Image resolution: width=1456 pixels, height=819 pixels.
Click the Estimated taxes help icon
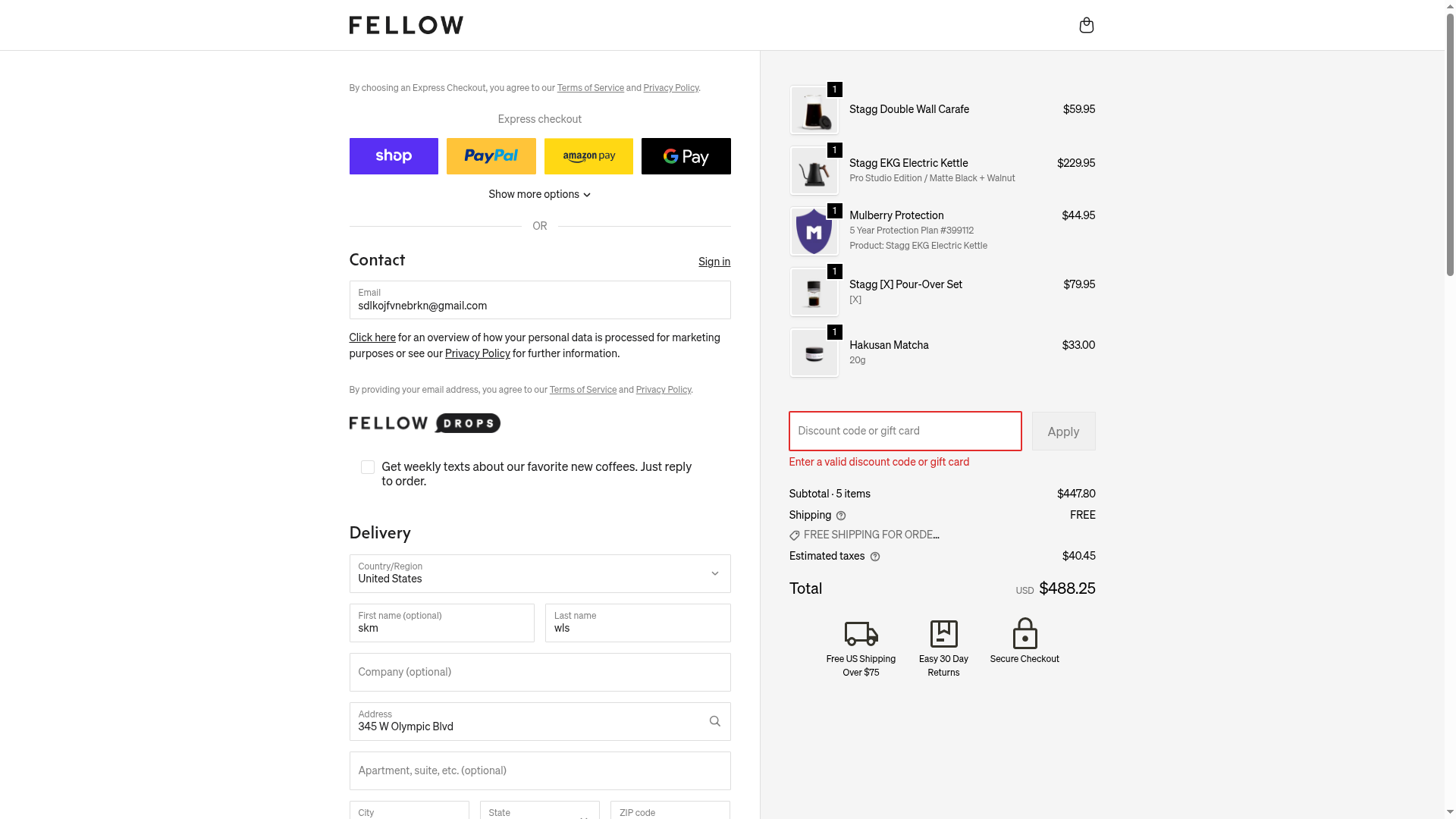coord(875,557)
